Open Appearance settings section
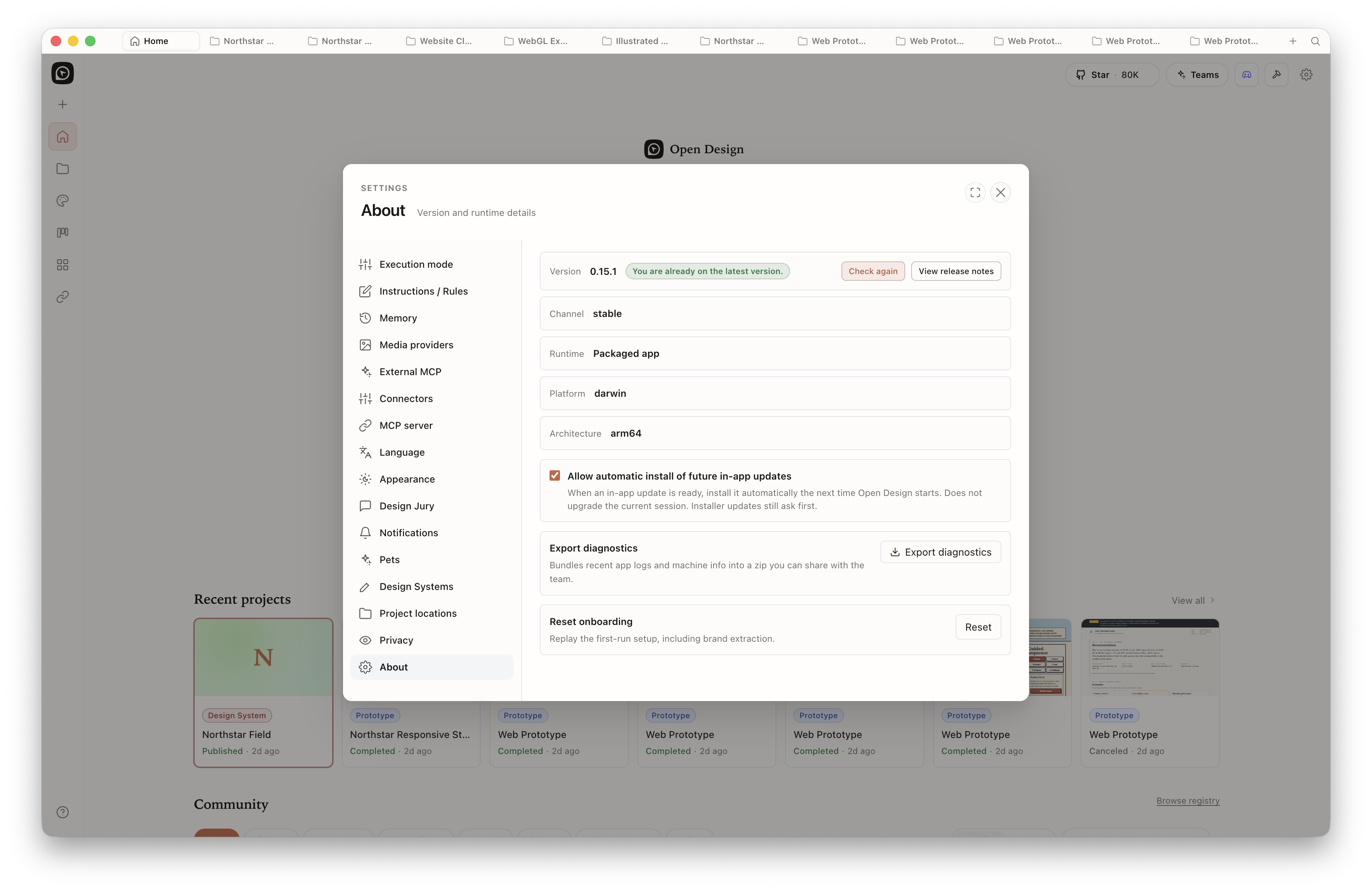Screen dimensions: 1372x892 431,479
